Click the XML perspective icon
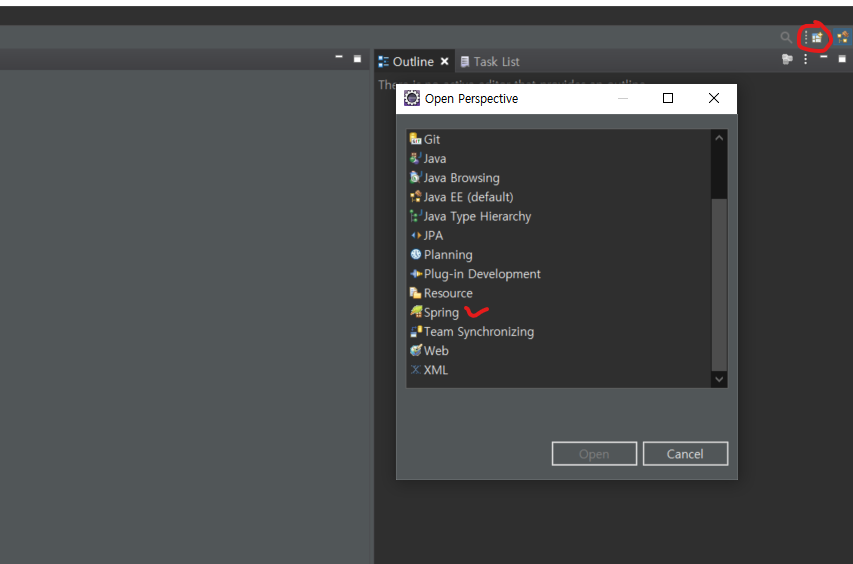The image size is (853, 564). click(x=416, y=370)
